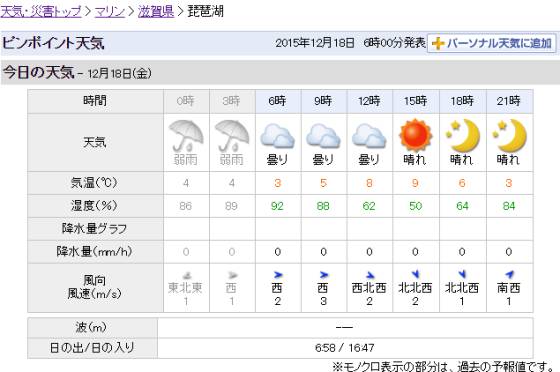Image resolution: width=560 pixels, height=372 pixels.
Task: Click the temperature value 9 at 15時
Action: pos(415,184)
